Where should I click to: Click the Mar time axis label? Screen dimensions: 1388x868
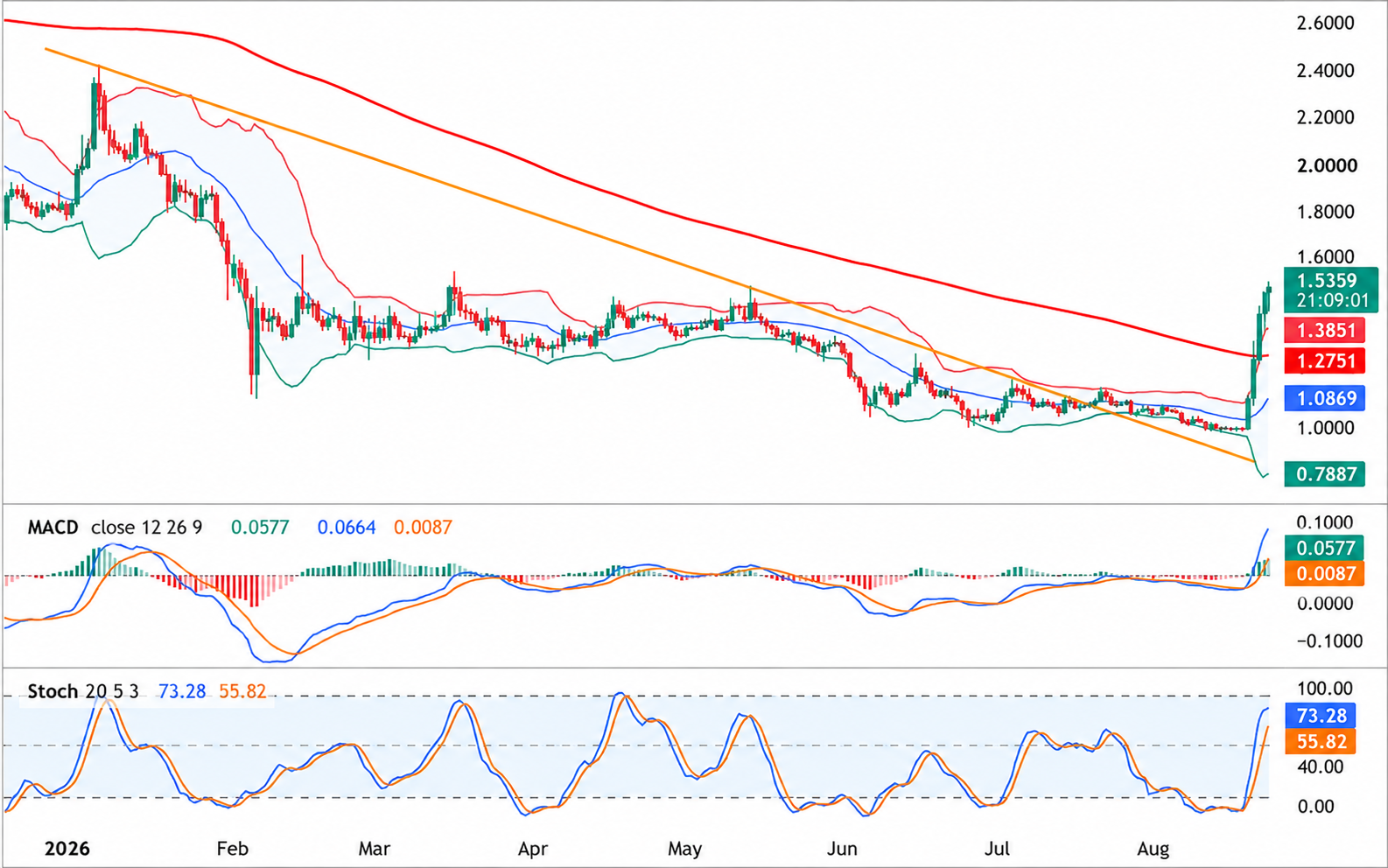pos(375,849)
